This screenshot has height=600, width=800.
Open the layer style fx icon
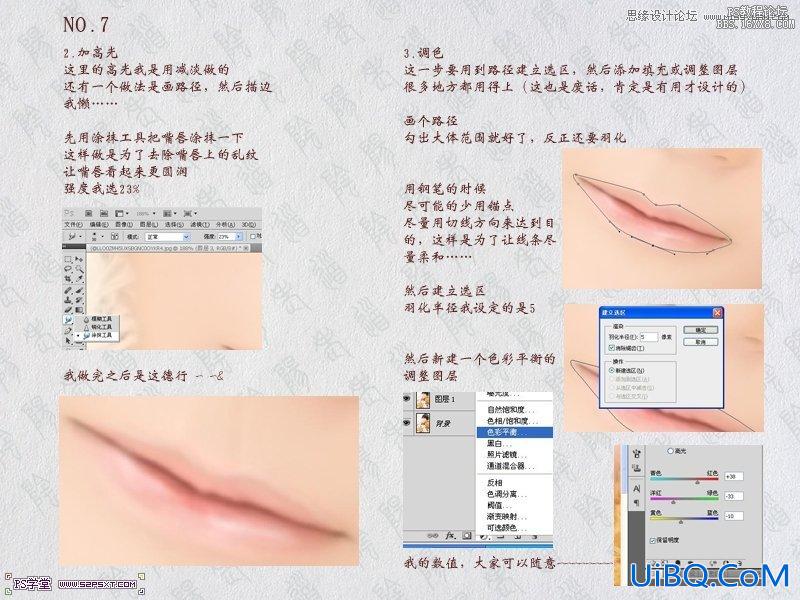coord(451,536)
